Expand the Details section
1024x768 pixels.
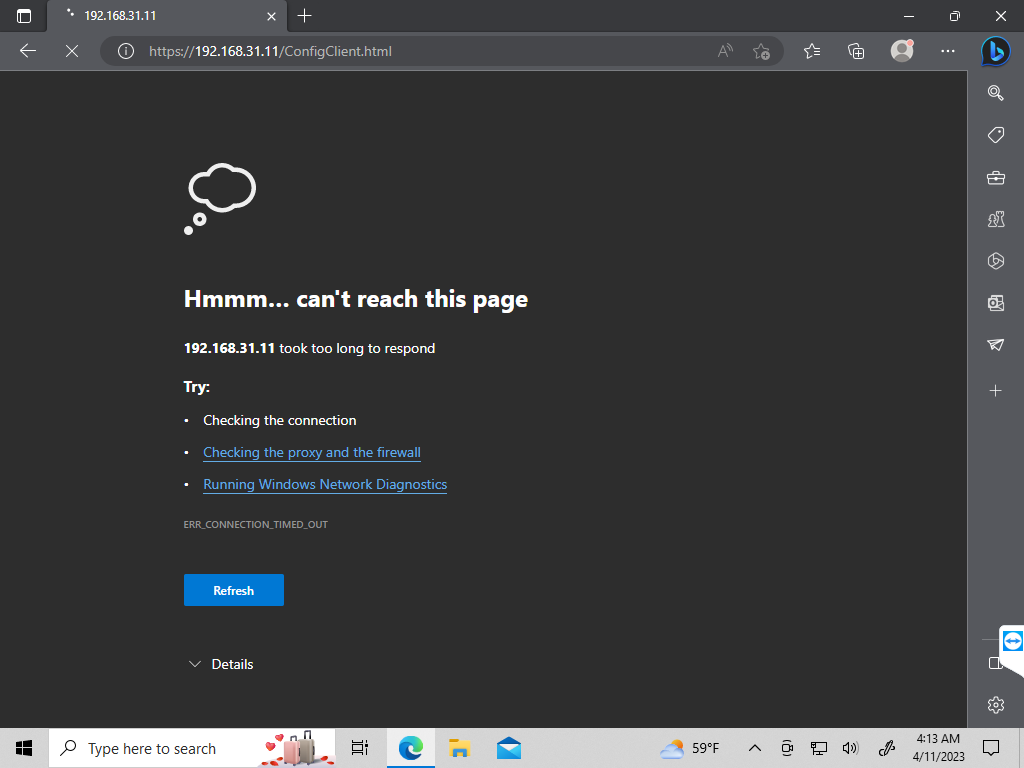coord(221,664)
